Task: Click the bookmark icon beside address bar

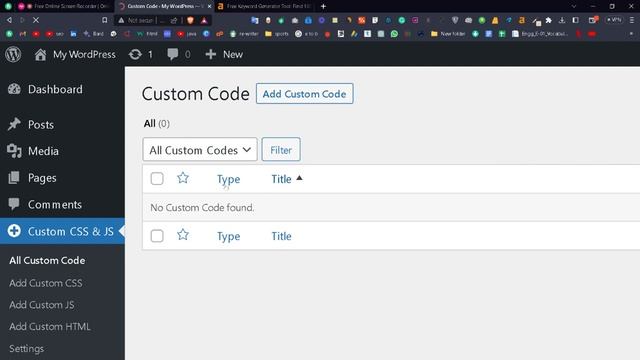Action: click(x=104, y=20)
